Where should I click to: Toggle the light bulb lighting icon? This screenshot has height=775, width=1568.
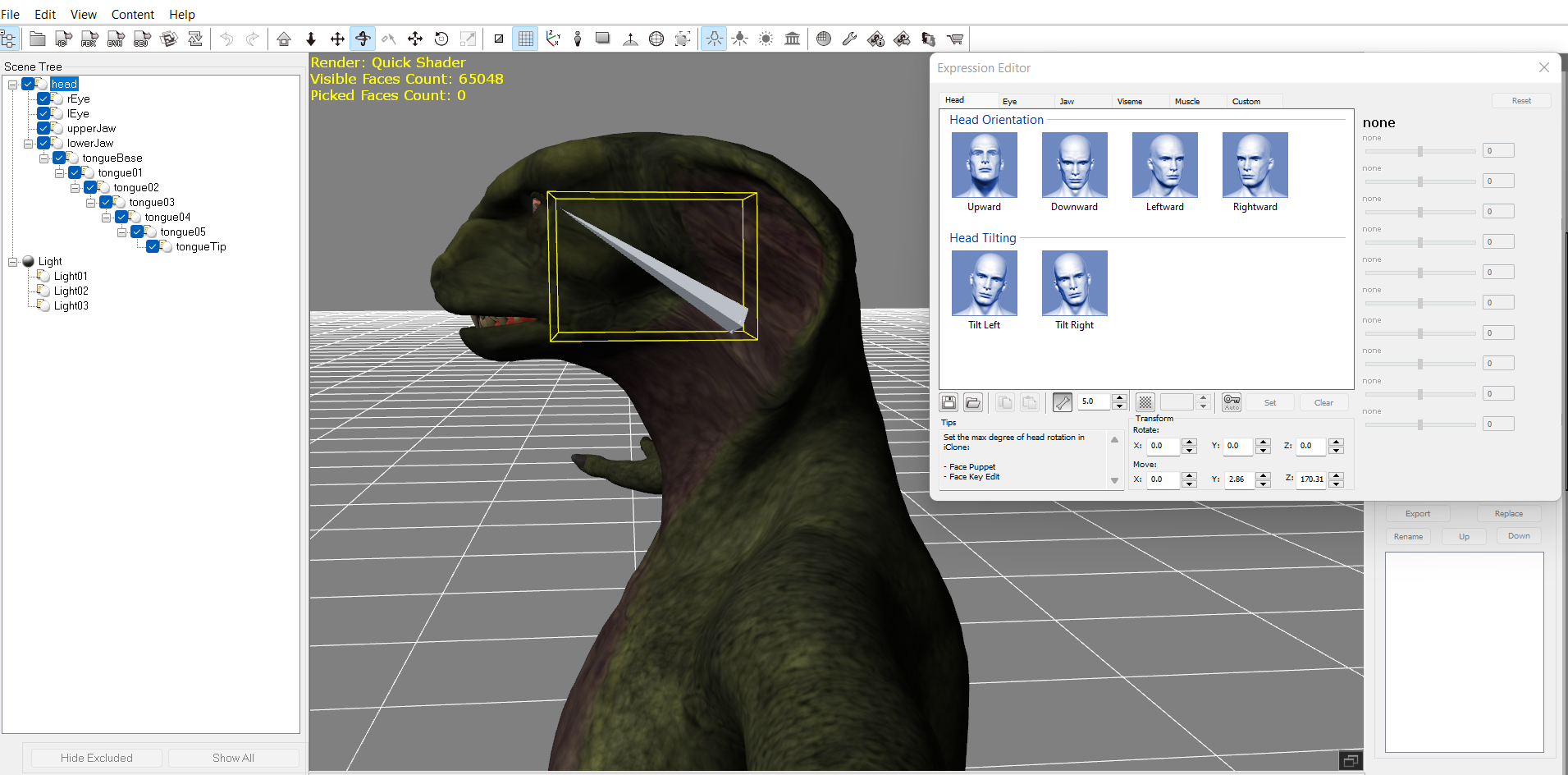(714, 39)
